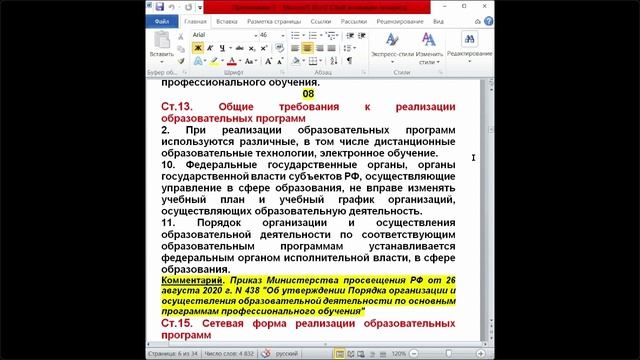Image resolution: width=640 pixels, height=360 pixels.
Task: Click the Bullets list icon
Action: pyautogui.click(x=295, y=36)
